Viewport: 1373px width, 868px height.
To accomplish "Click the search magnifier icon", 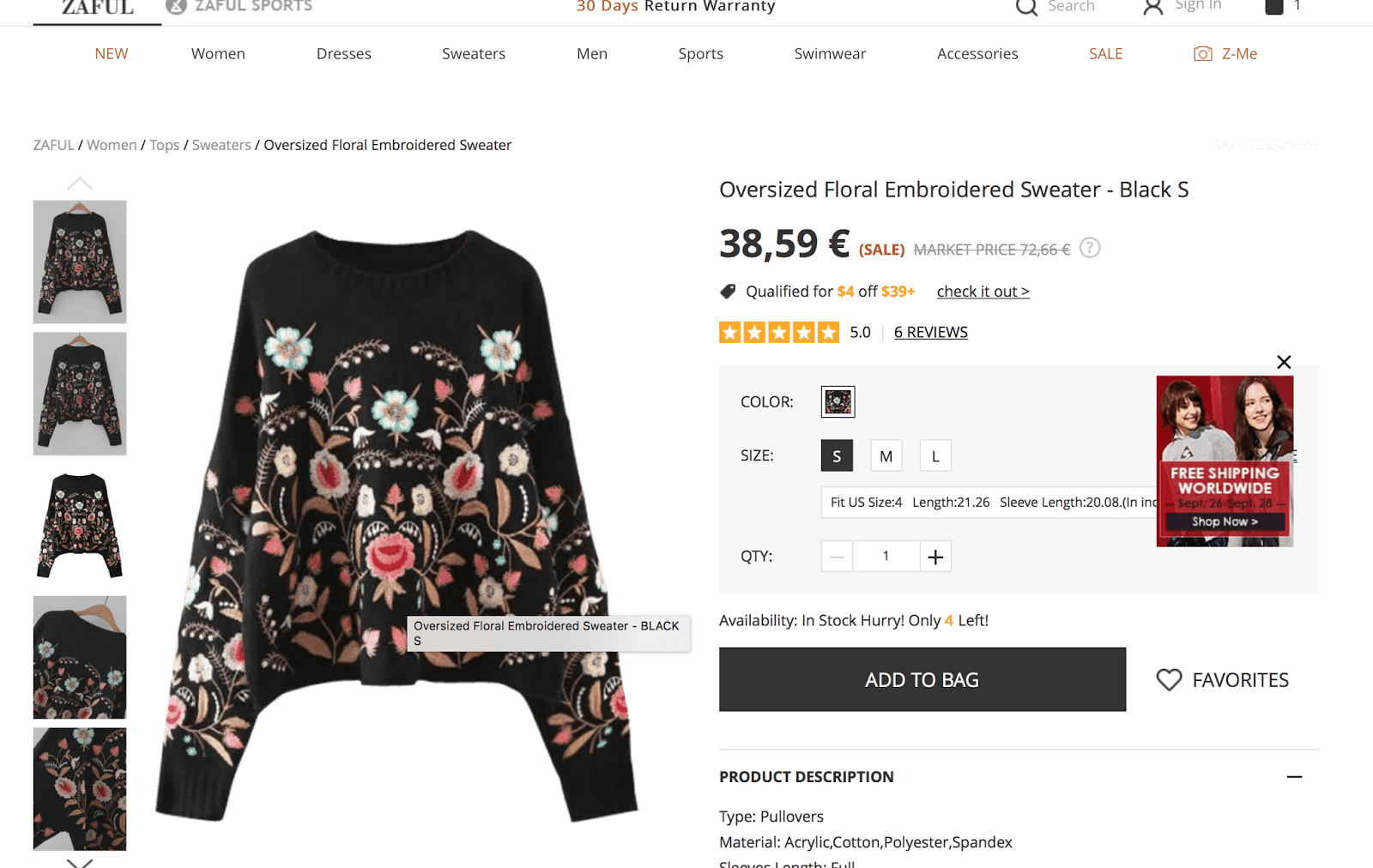I will point(1026,8).
